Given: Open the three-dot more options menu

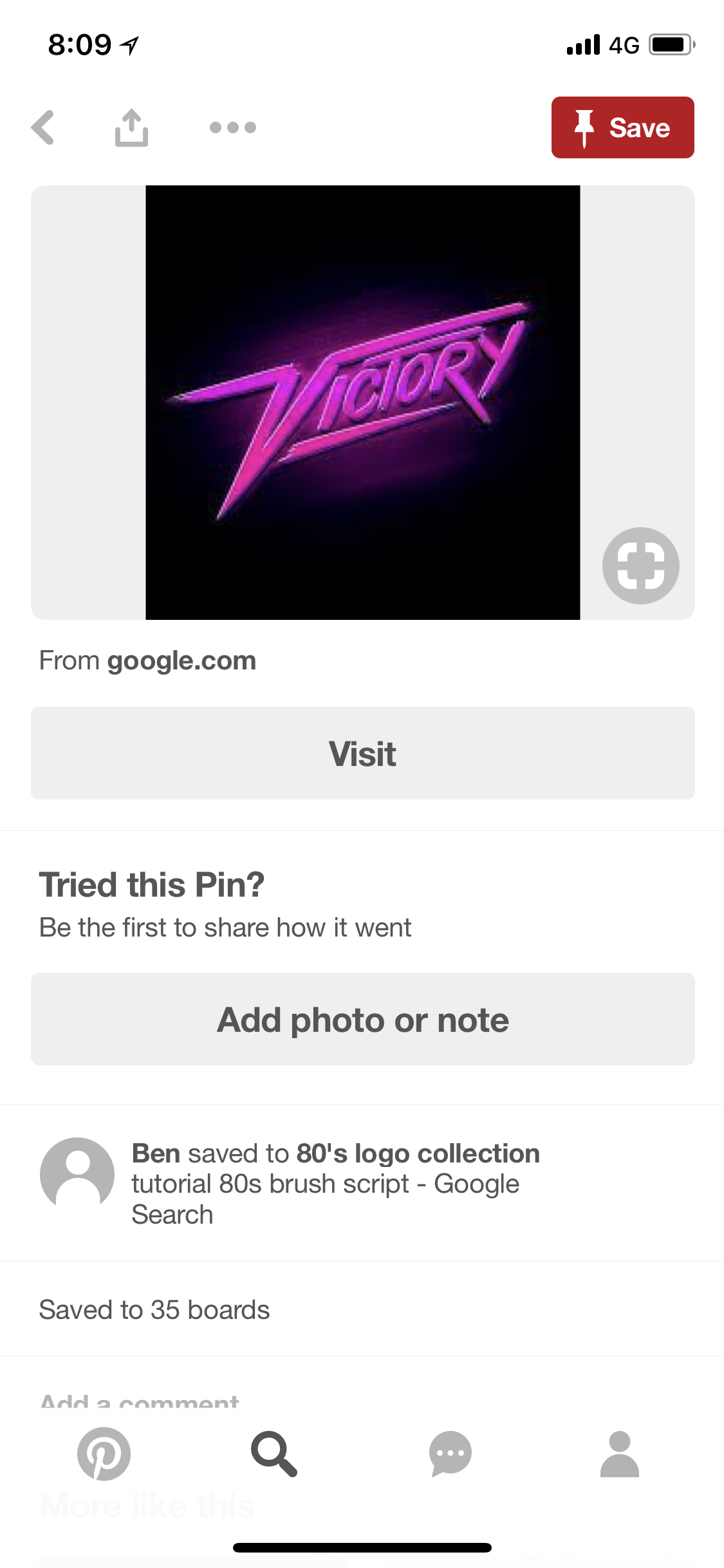Looking at the screenshot, I should click(233, 127).
